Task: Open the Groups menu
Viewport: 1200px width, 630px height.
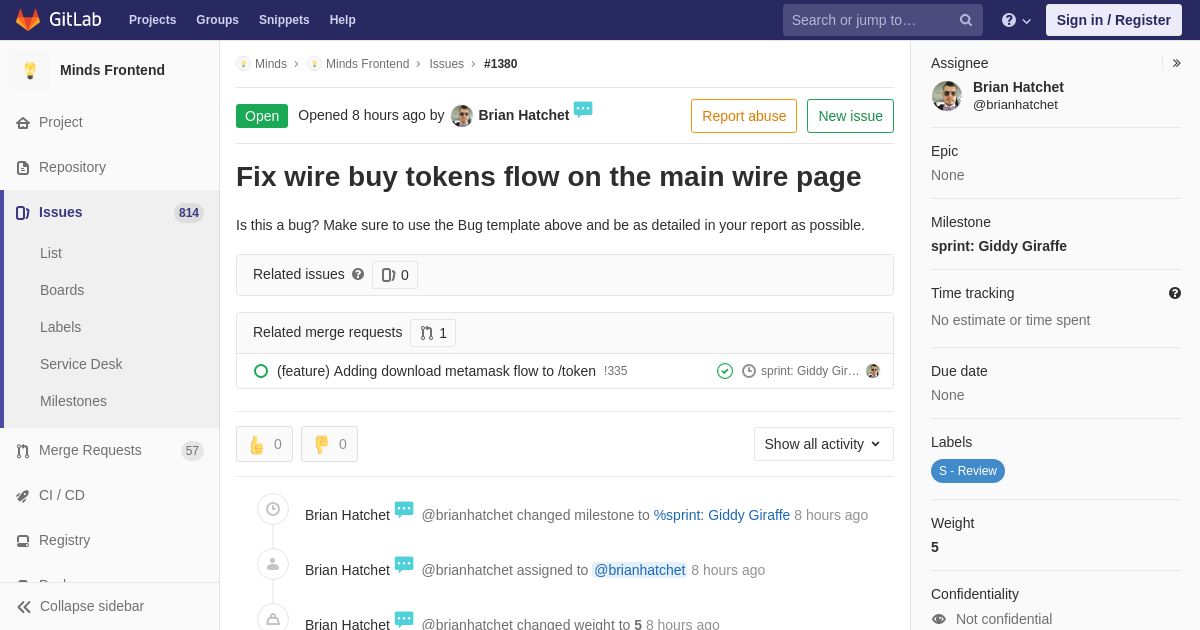Action: point(217,20)
